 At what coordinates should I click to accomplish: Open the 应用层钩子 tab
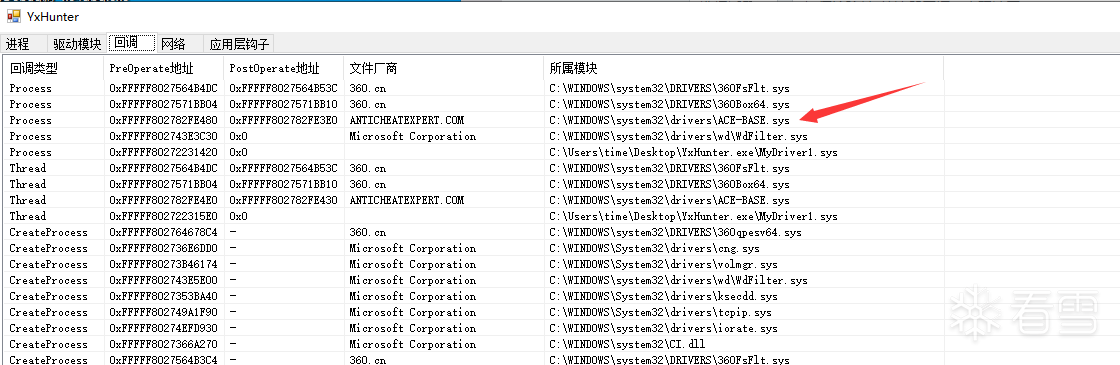pos(239,44)
